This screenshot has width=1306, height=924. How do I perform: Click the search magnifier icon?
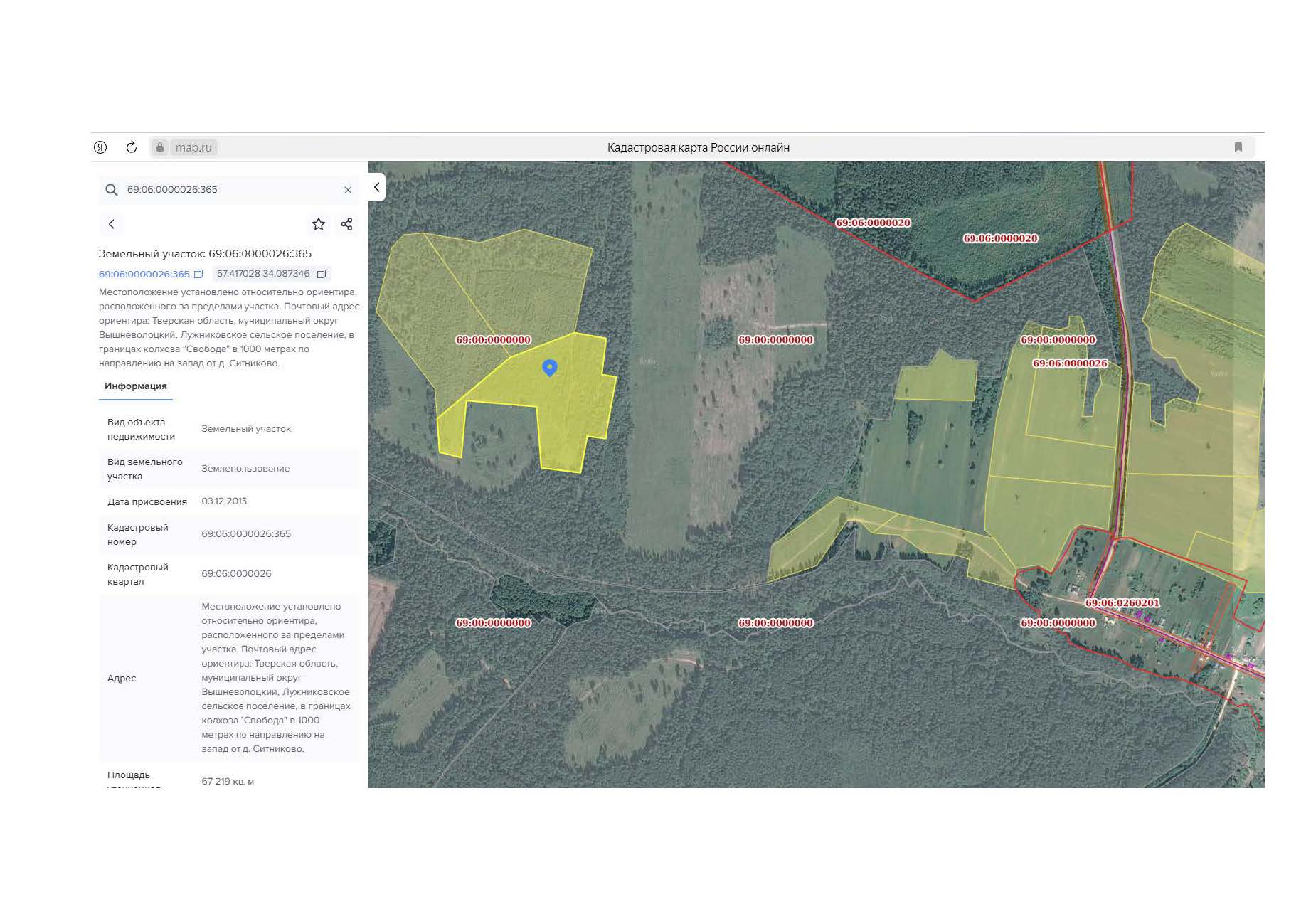[112, 190]
